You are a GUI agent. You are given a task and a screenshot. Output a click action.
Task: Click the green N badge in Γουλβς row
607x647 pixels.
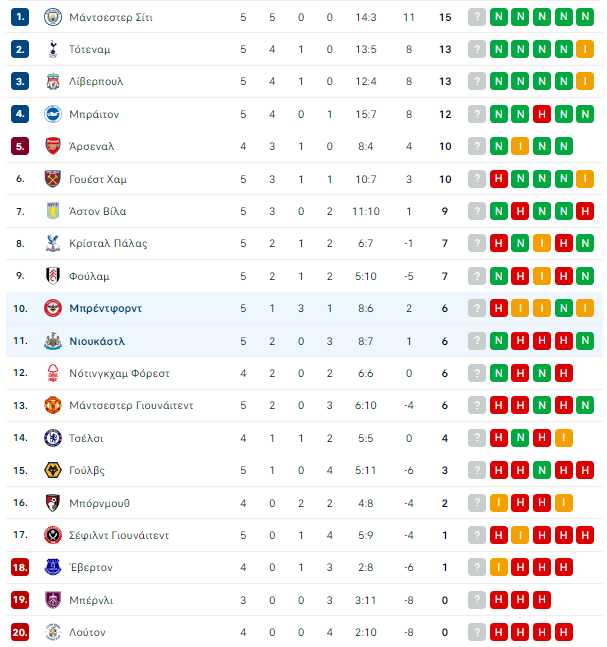coord(542,470)
